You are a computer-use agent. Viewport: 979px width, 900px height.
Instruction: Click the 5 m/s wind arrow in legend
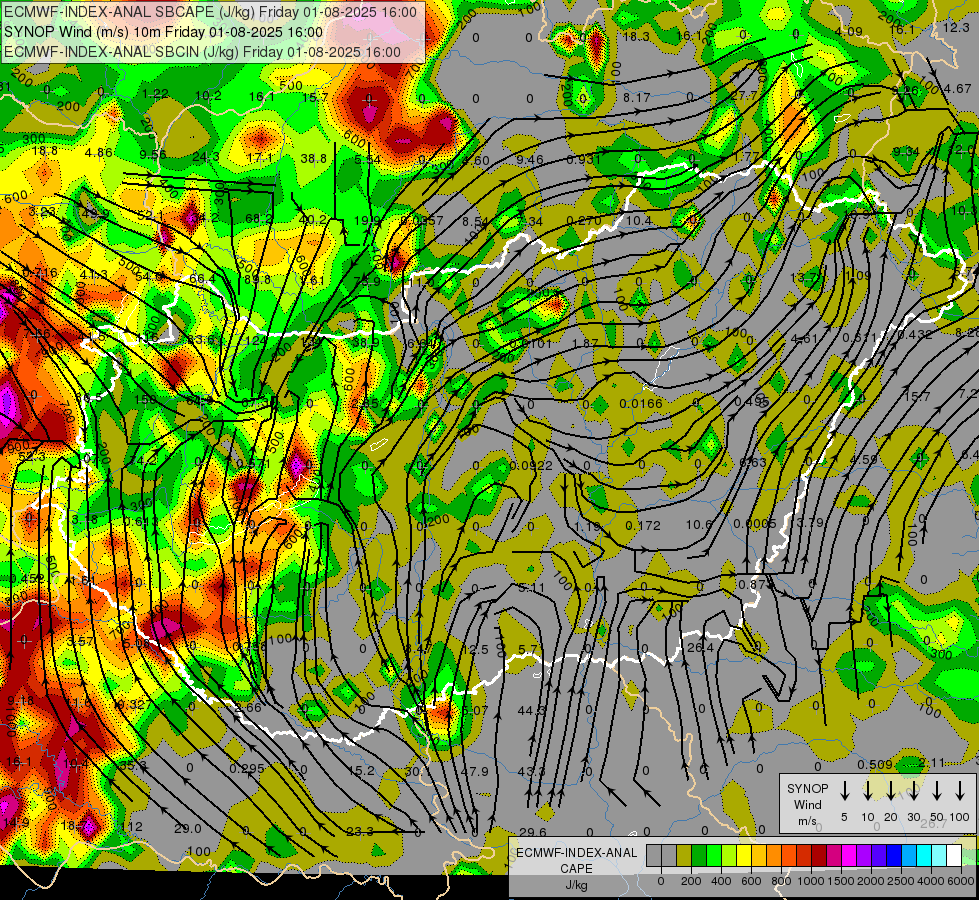point(845,790)
